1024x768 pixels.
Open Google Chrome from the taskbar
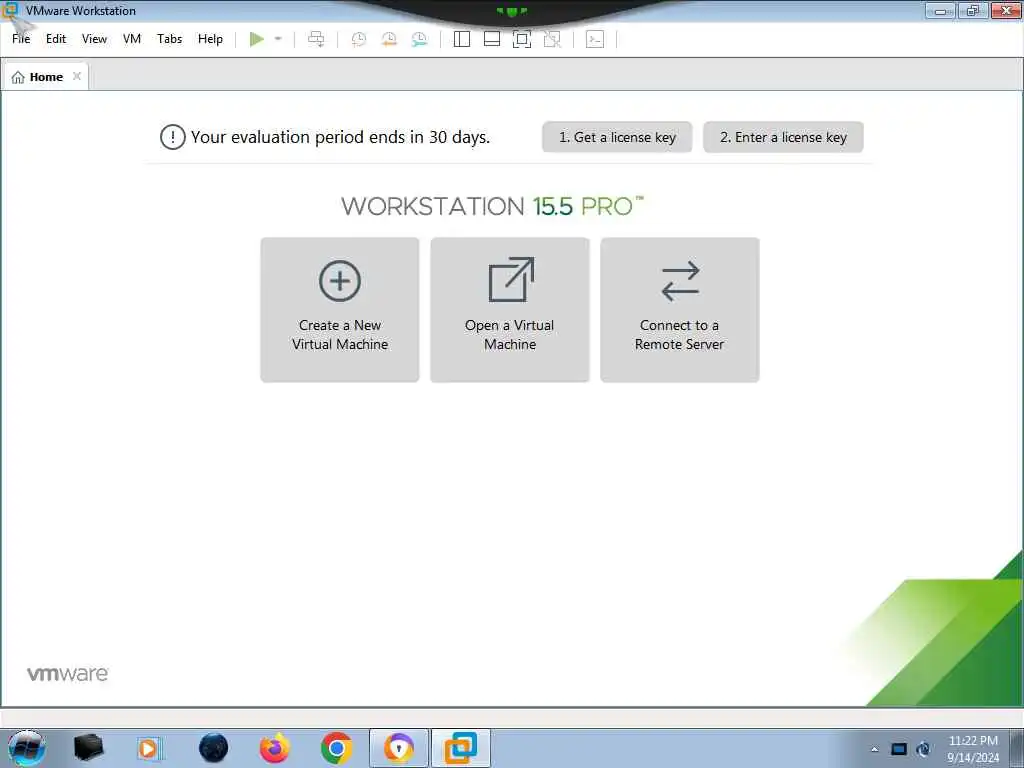pyautogui.click(x=336, y=748)
